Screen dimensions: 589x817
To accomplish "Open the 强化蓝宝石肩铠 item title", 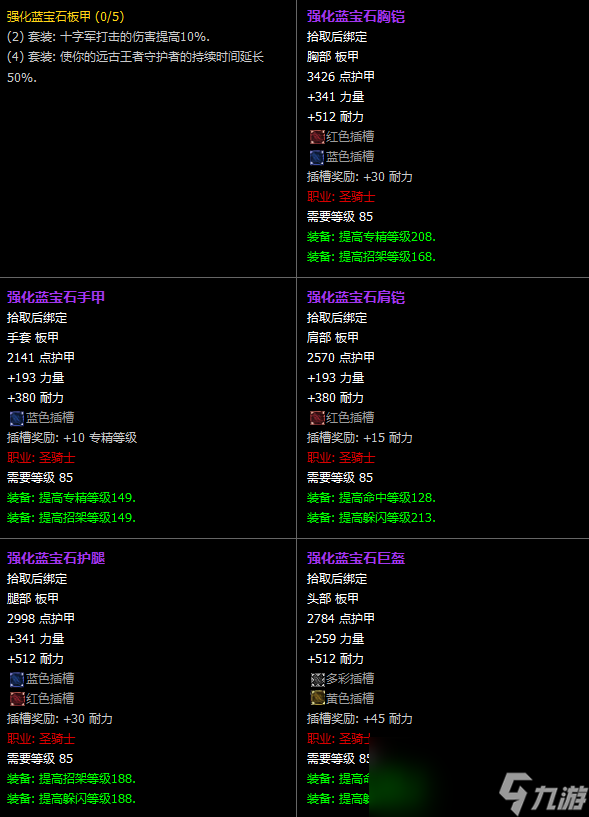I will click(x=356, y=298).
